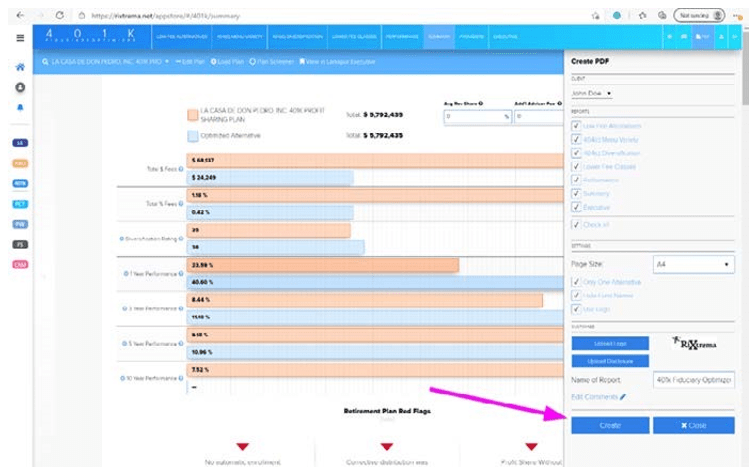The image size is (754, 467).
Task: Click the orange plan legend swatch
Action: [x=192, y=116]
